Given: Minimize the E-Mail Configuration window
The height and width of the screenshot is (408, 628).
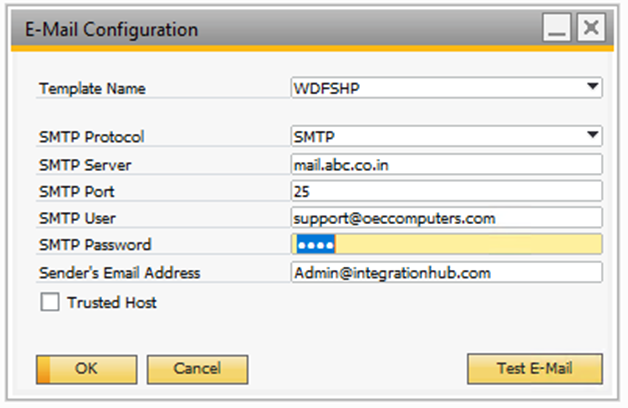Looking at the screenshot, I should [559, 29].
